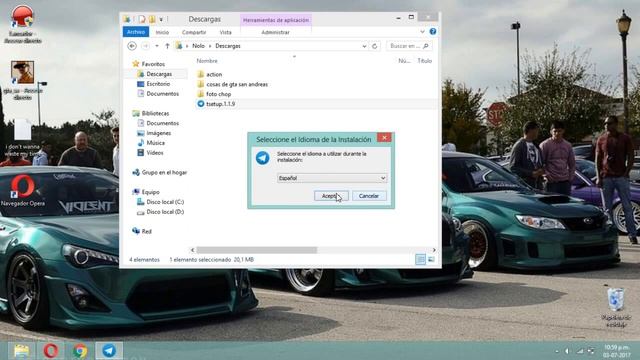
Task: Sort by the Título column header
Action: tap(424, 61)
